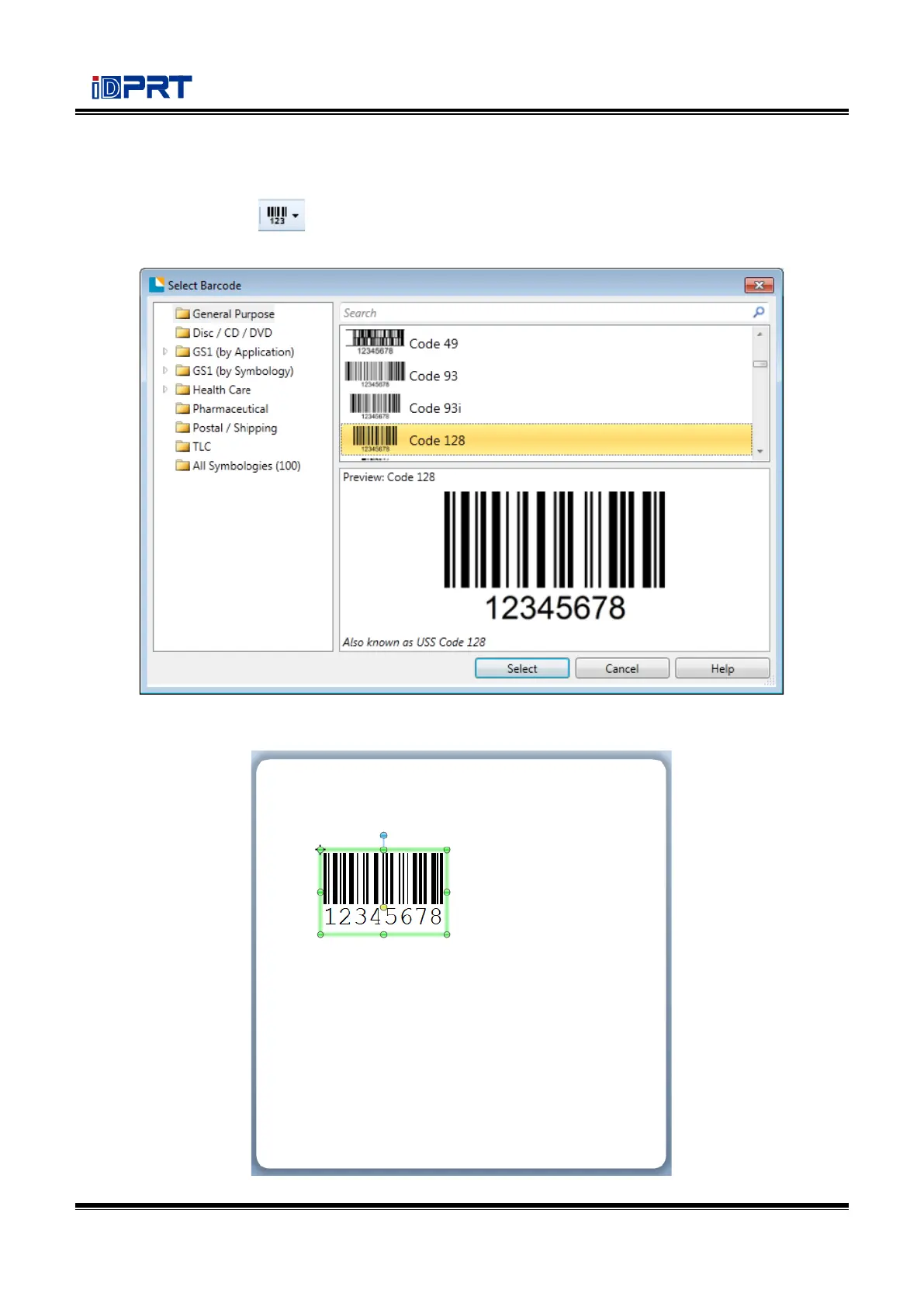The width and height of the screenshot is (924, 1307).
Task: Expand the GS1 (by Application) node
Action: (x=165, y=352)
